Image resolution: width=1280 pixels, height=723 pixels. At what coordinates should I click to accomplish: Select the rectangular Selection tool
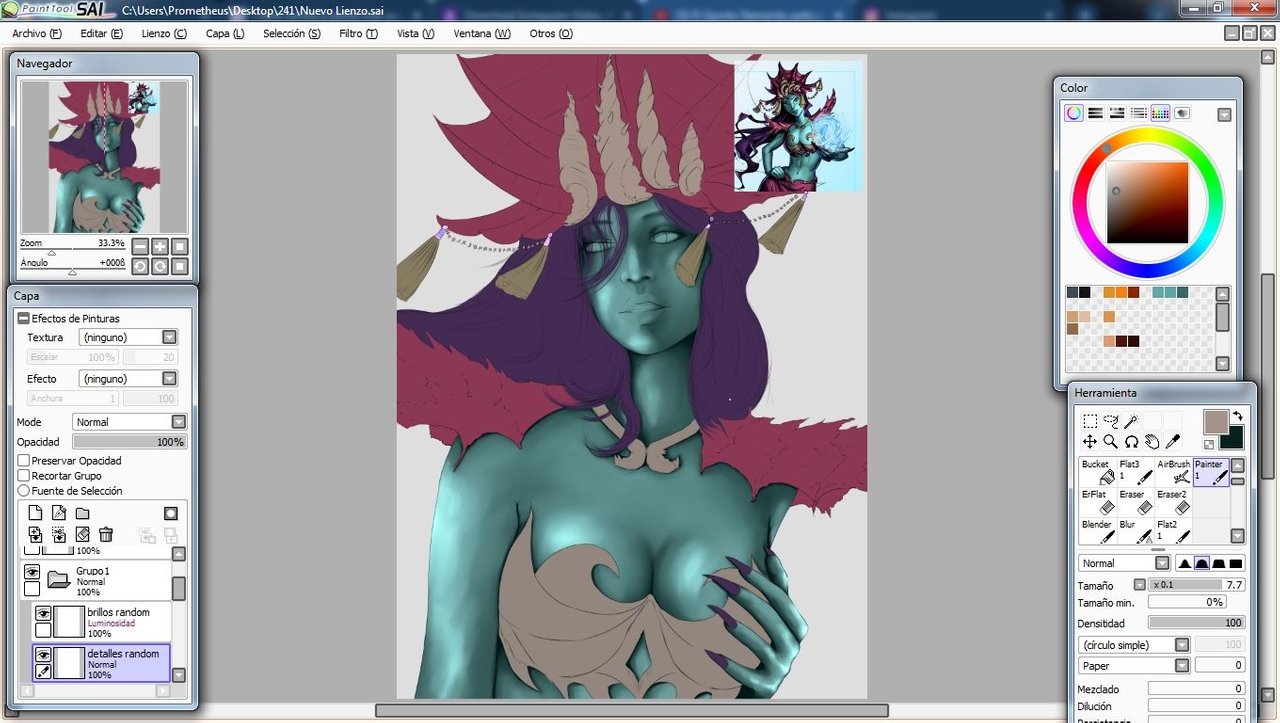(1090, 421)
